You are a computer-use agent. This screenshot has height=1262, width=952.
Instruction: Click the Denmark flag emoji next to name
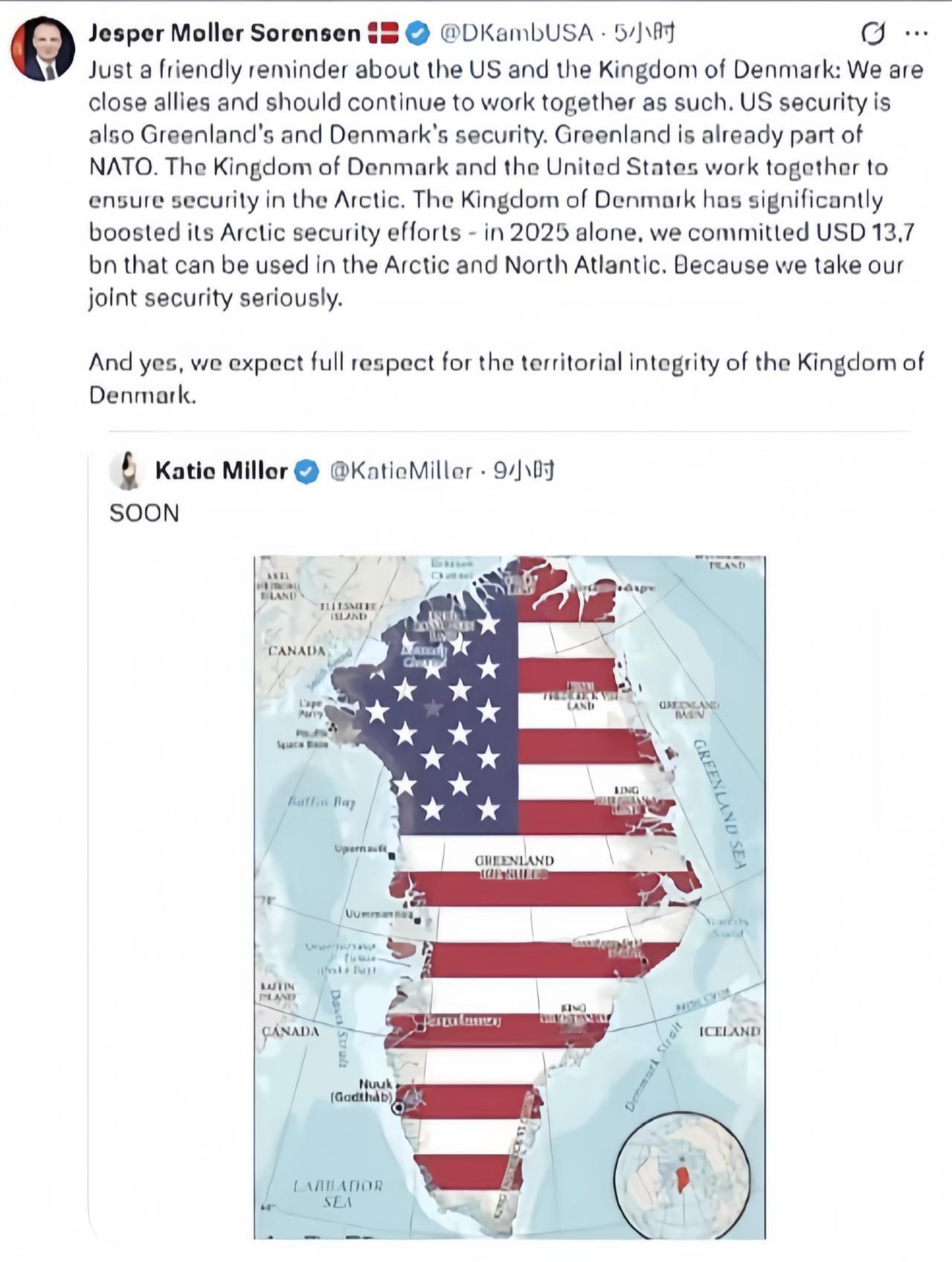pyautogui.click(x=384, y=33)
